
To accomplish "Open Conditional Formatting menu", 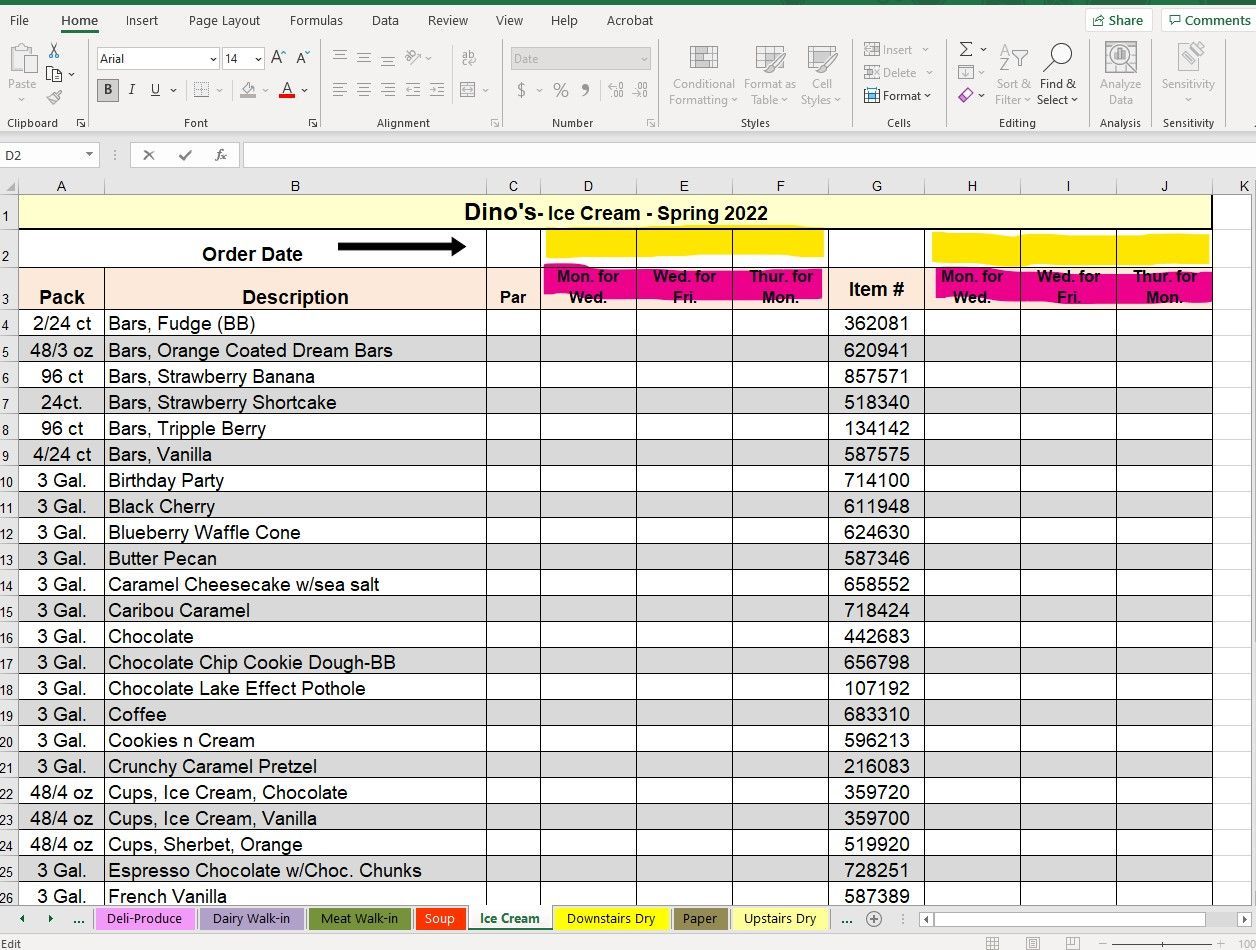I will pos(704,75).
